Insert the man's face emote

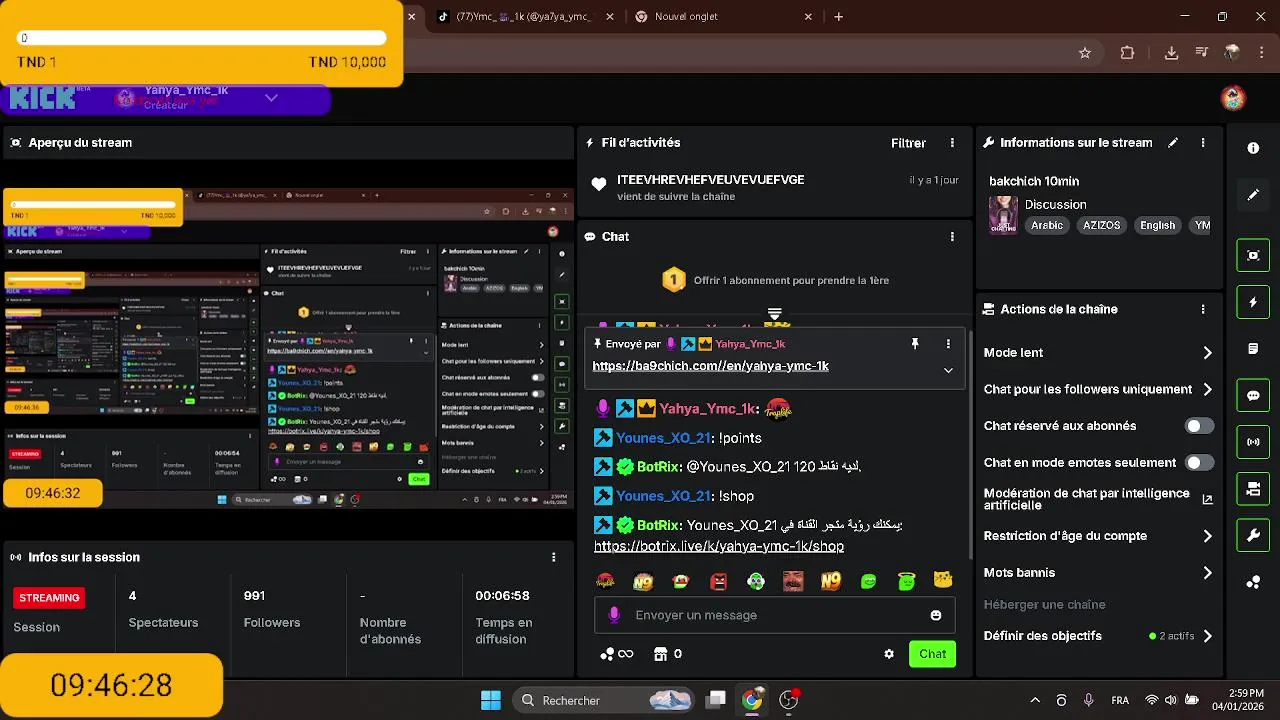click(793, 581)
